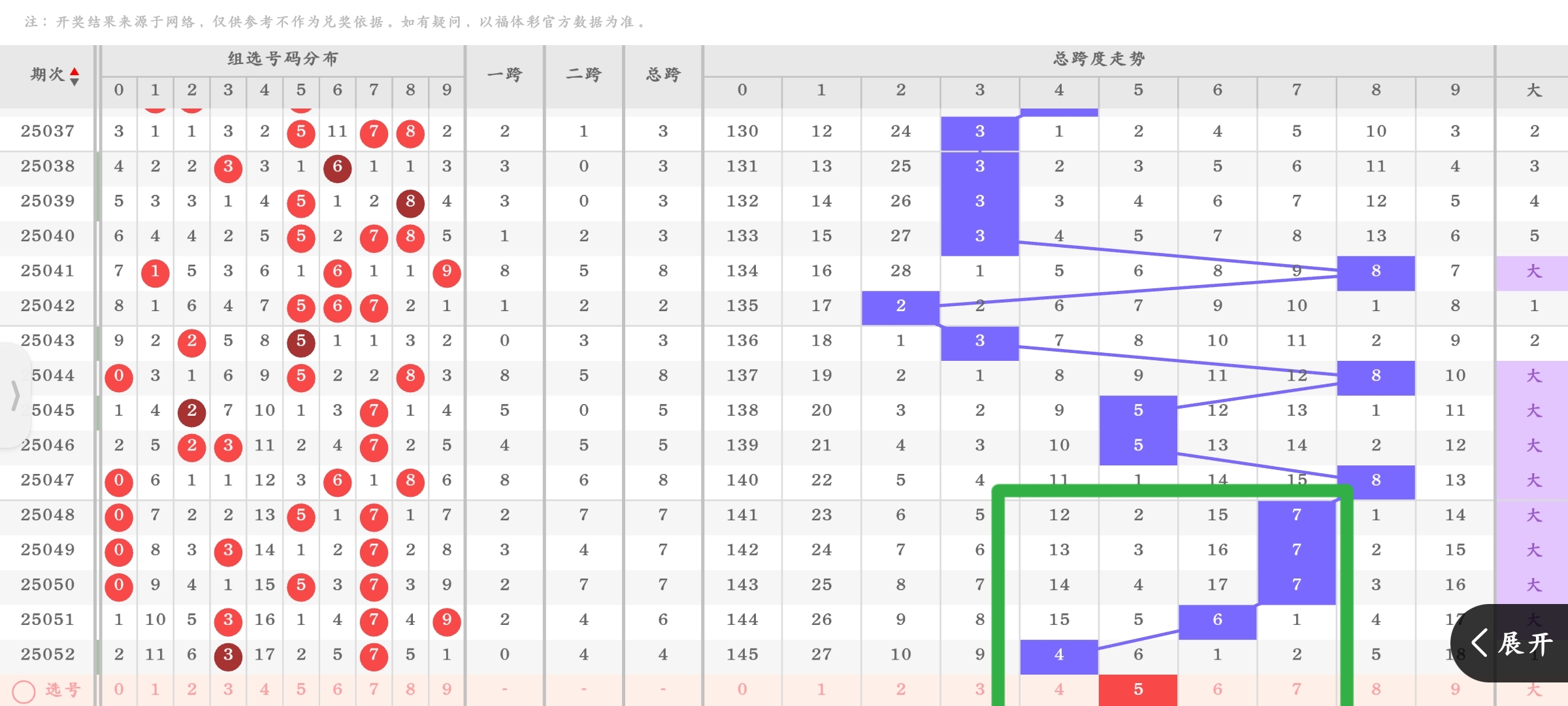The height and width of the screenshot is (706, 1568).
Task: Pick number 9 in 组选 选号 row
Action: [447, 689]
